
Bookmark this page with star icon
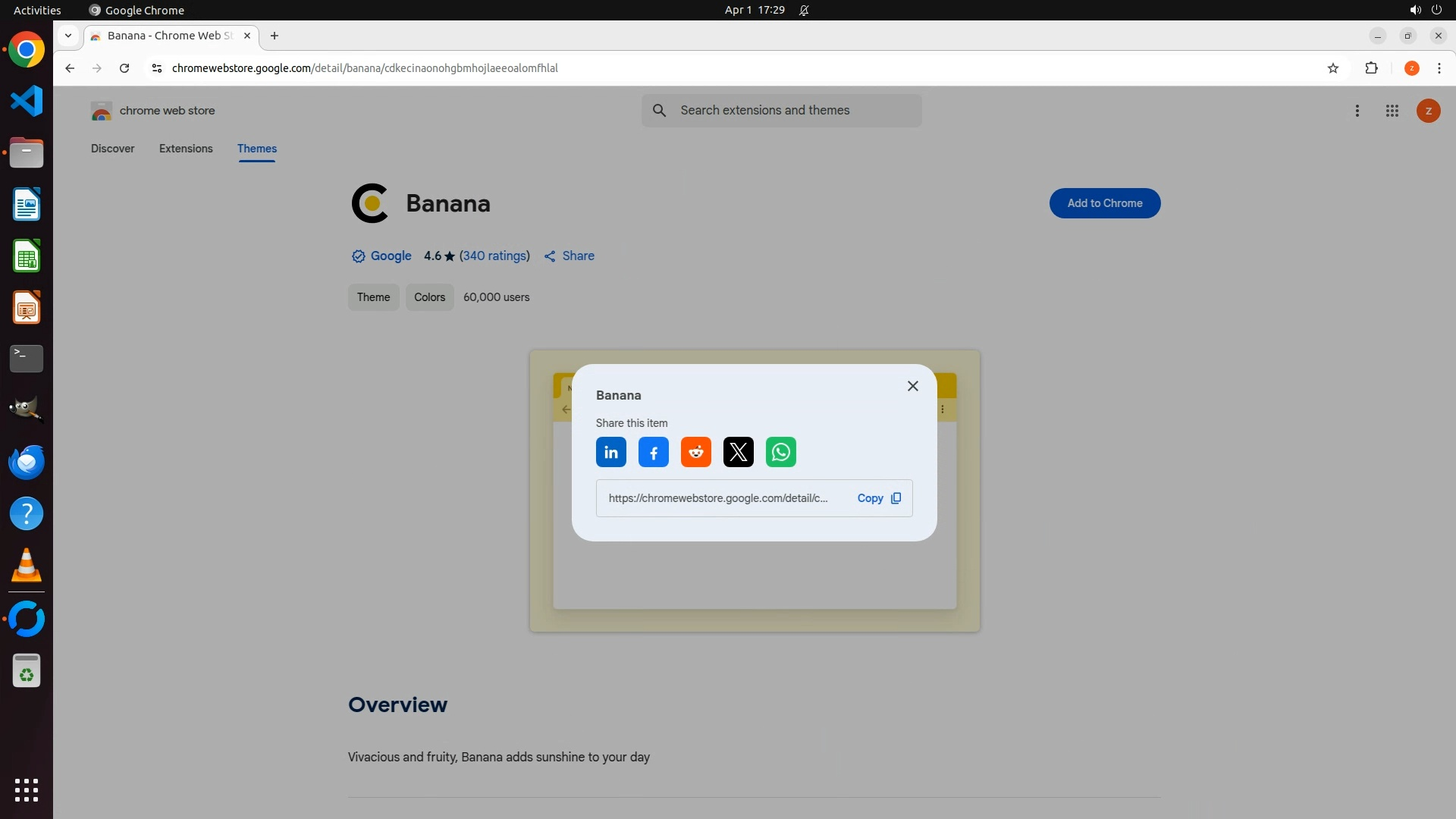pos(1332,68)
